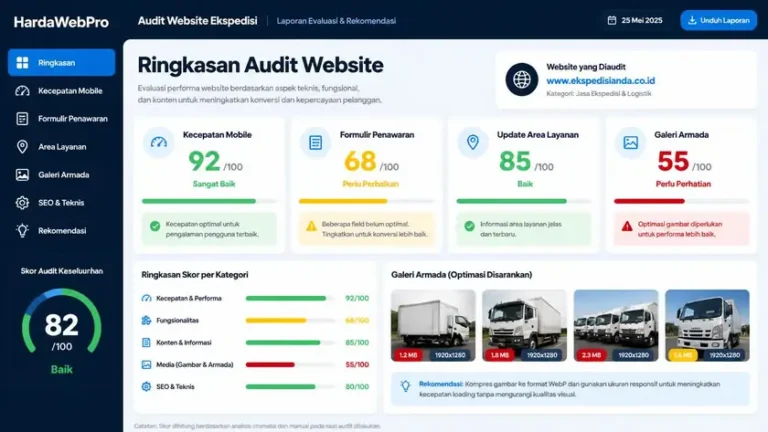Viewport: 768px width, 432px height.
Task: Click the globe icon of audited website
Action: click(522, 79)
